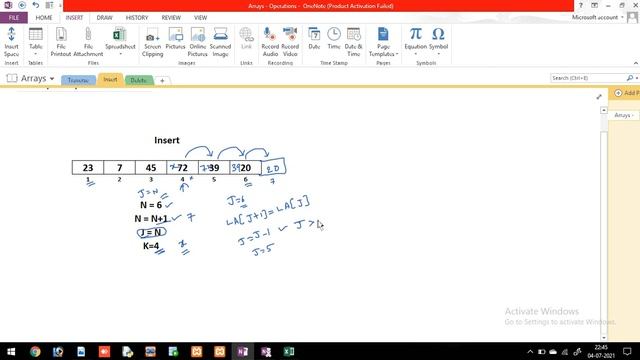Open the Symbol omega icon

[438, 33]
